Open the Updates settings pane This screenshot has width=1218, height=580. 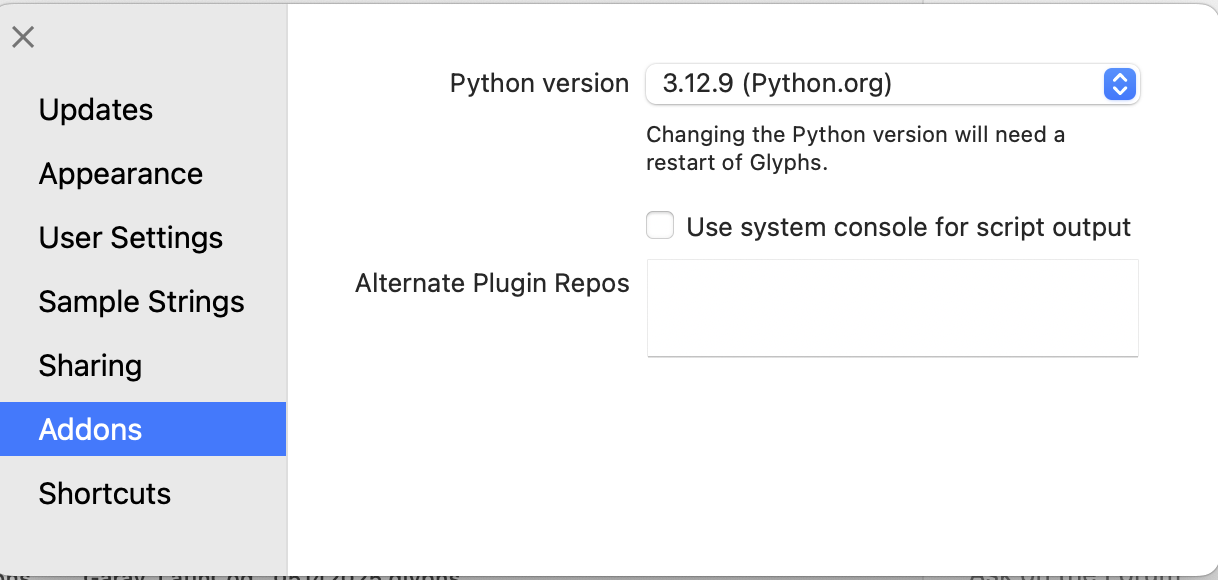pyautogui.click(x=96, y=110)
